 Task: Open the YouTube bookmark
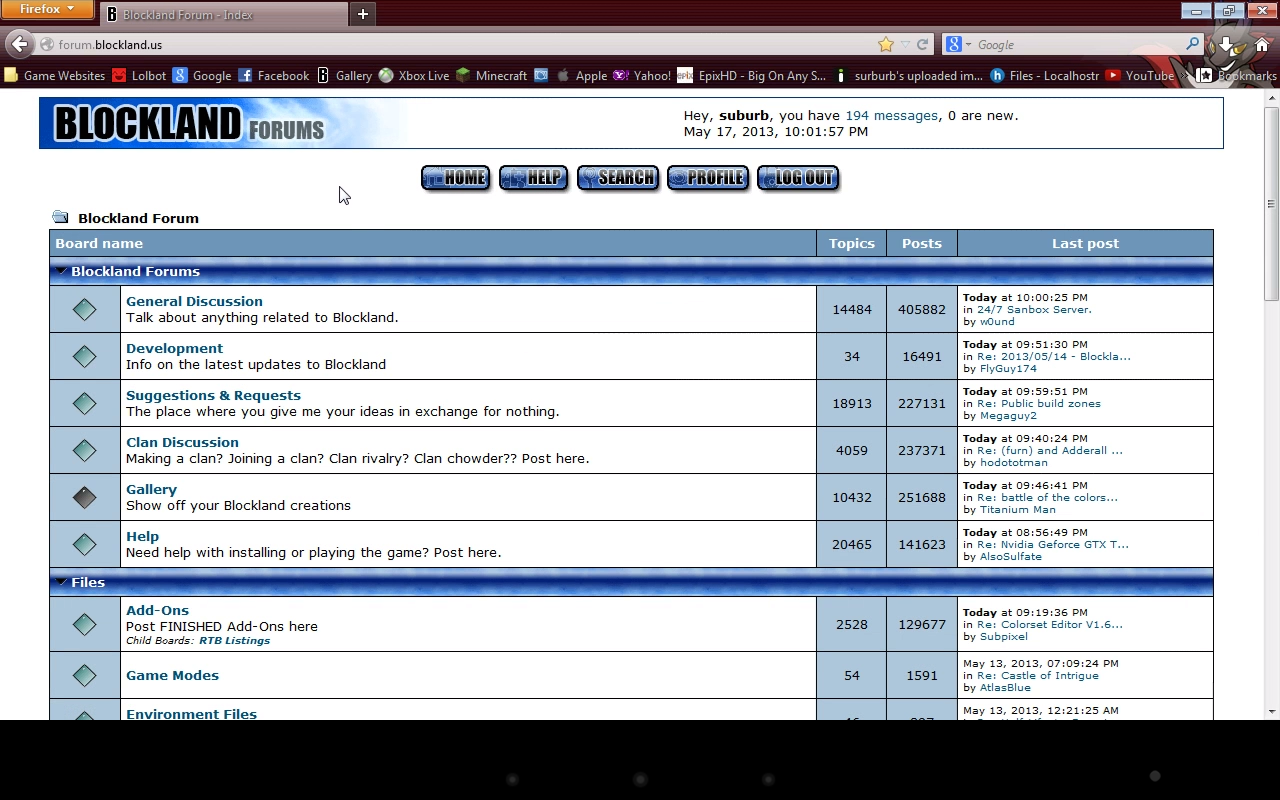1140,75
